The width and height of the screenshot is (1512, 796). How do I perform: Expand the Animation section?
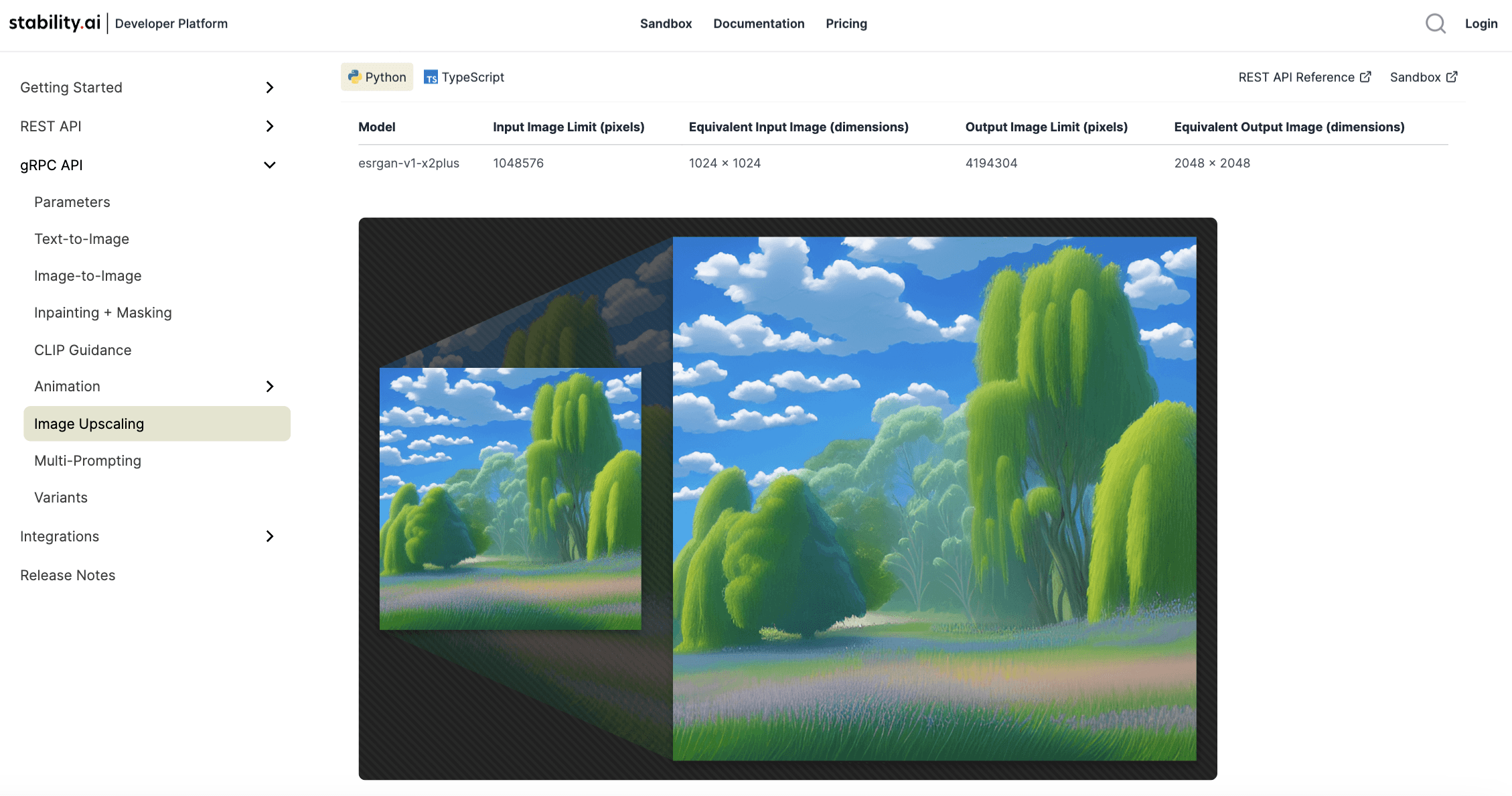tap(270, 386)
